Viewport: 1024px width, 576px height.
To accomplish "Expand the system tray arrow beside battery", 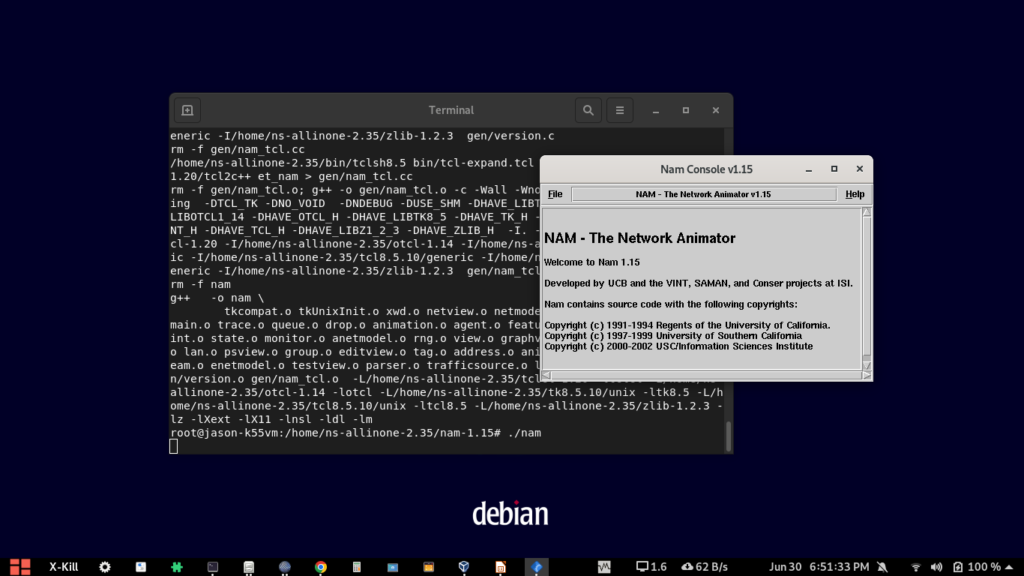I will click(1010, 567).
